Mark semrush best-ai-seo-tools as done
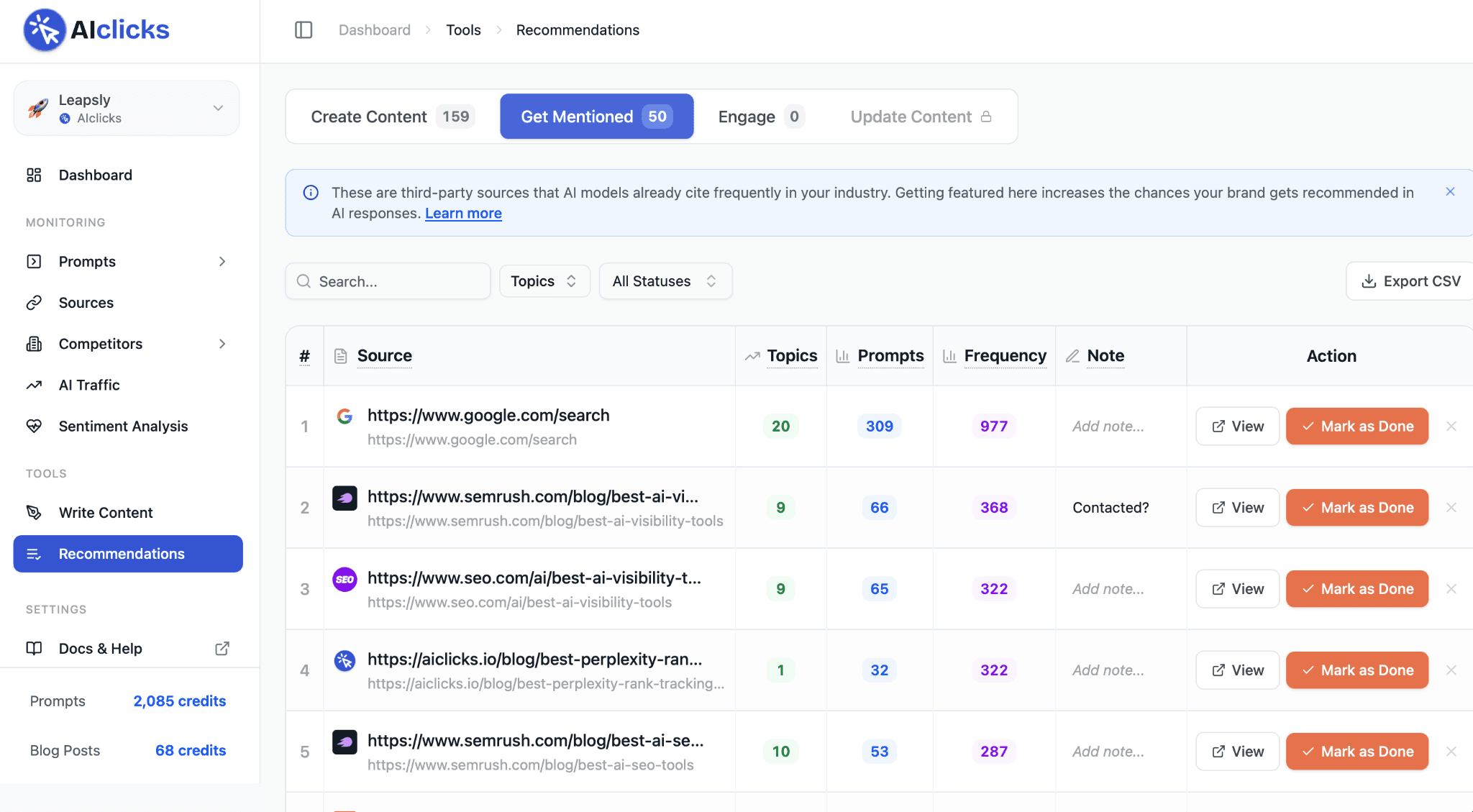The image size is (1473, 812). pyautogui.click(x=1357, y=751)
